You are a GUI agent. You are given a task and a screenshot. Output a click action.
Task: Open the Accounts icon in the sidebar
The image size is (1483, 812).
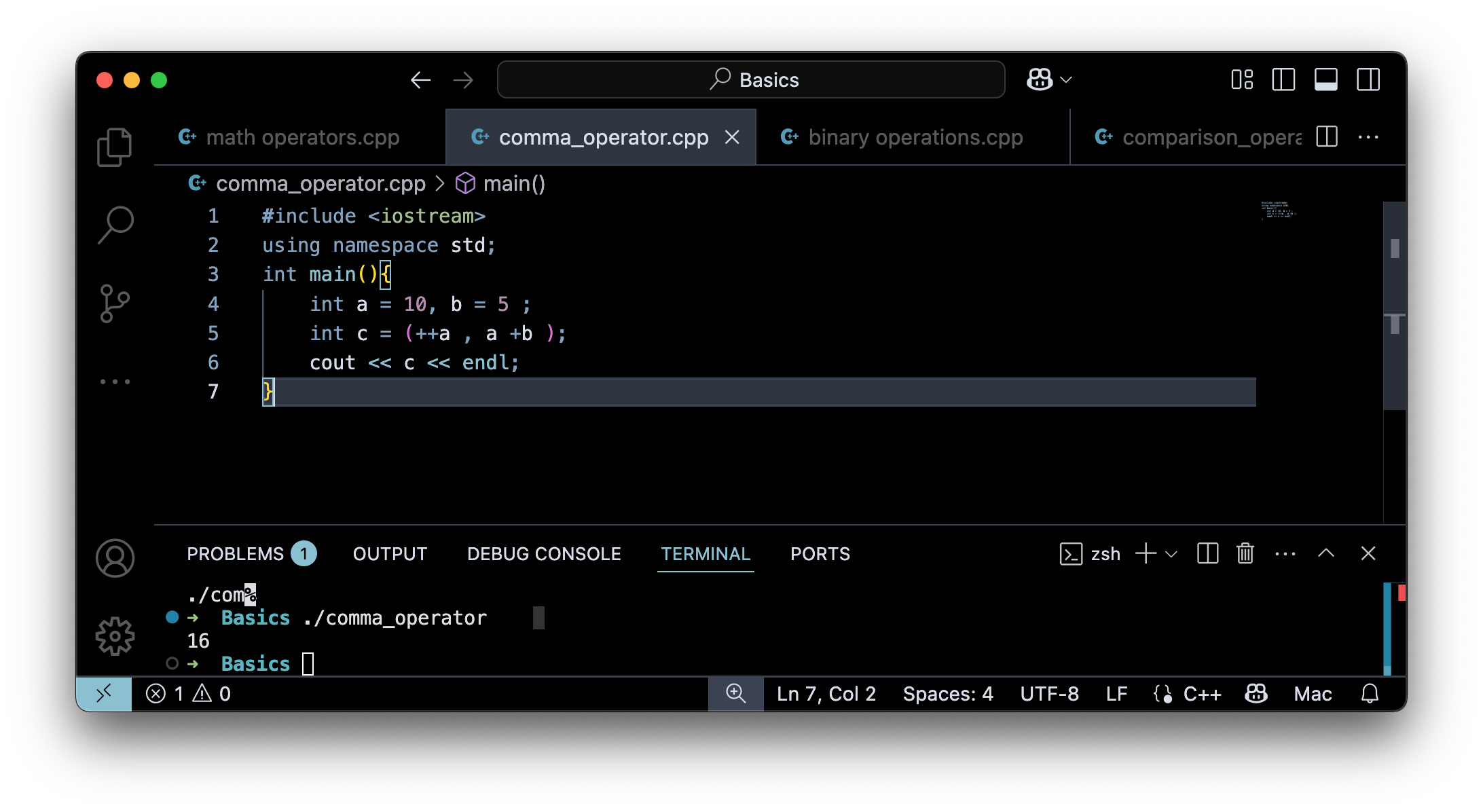[x=114, y=558]
